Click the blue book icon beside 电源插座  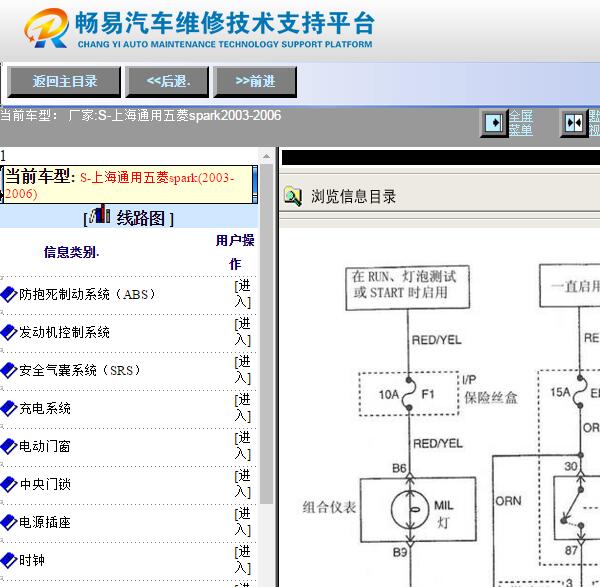(x=8, y=522)
